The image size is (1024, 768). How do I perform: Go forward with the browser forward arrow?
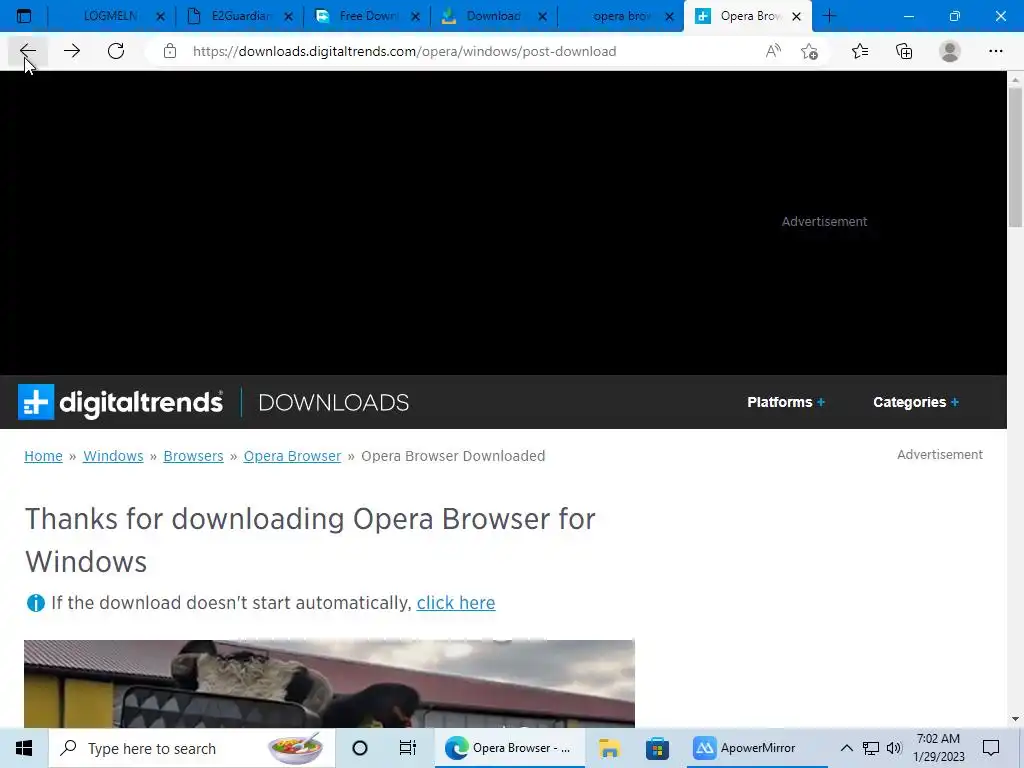[72, 51]
